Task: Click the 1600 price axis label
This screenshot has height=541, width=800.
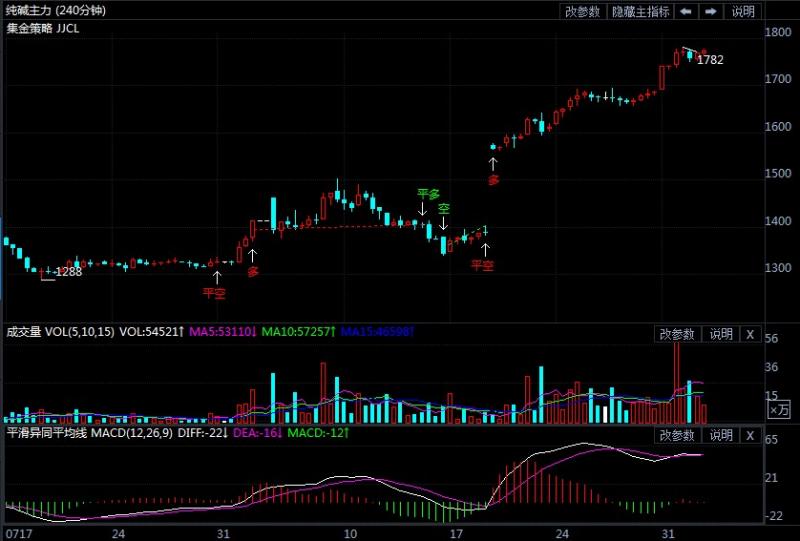Action: click(x=778, y=127)
